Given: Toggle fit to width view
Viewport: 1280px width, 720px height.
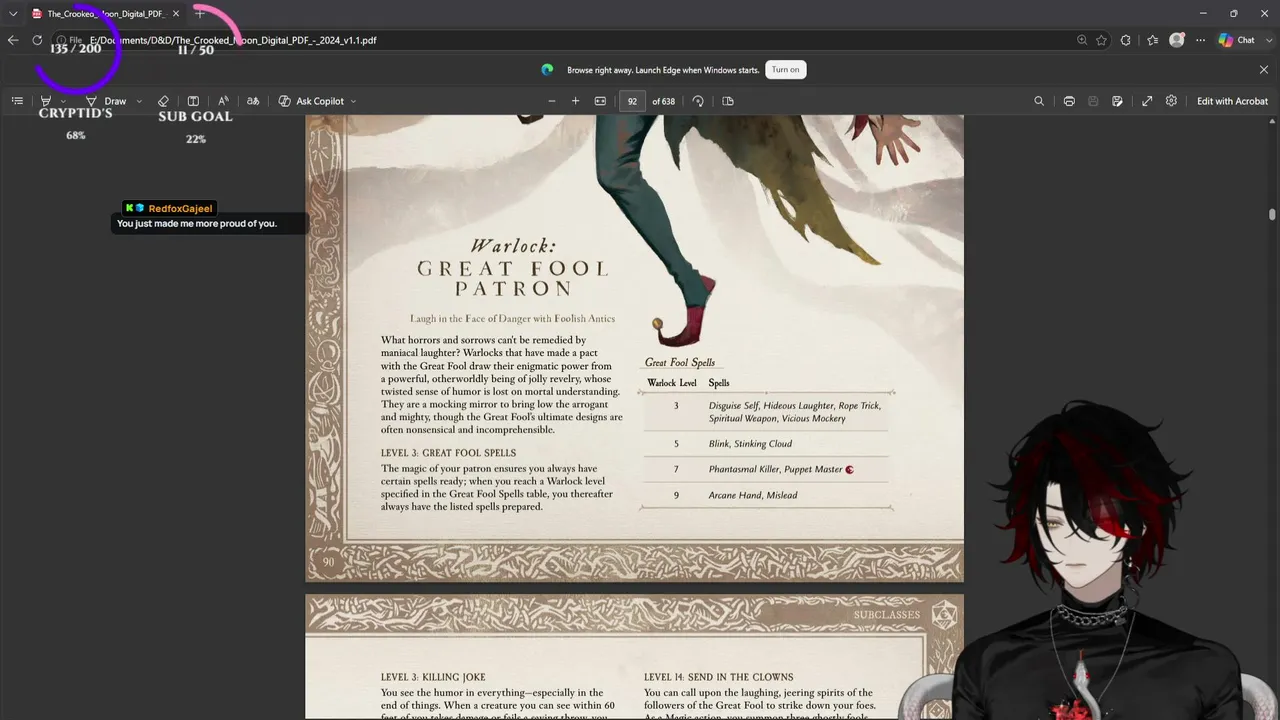Looking at the screenshot, I should 600,101.
